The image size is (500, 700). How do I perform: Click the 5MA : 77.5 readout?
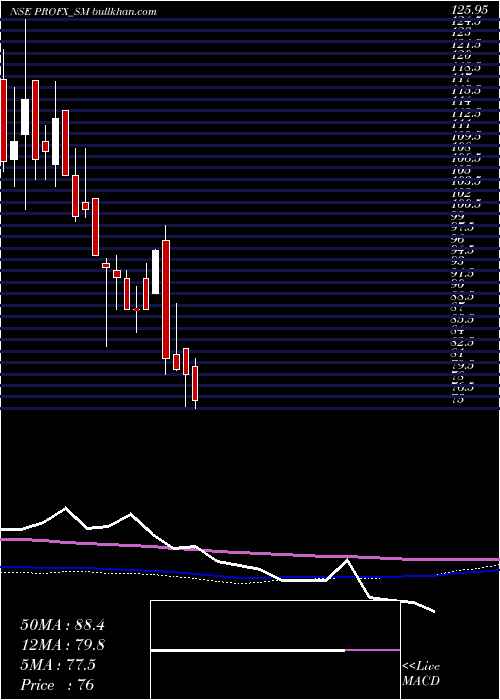click(58, 665)
